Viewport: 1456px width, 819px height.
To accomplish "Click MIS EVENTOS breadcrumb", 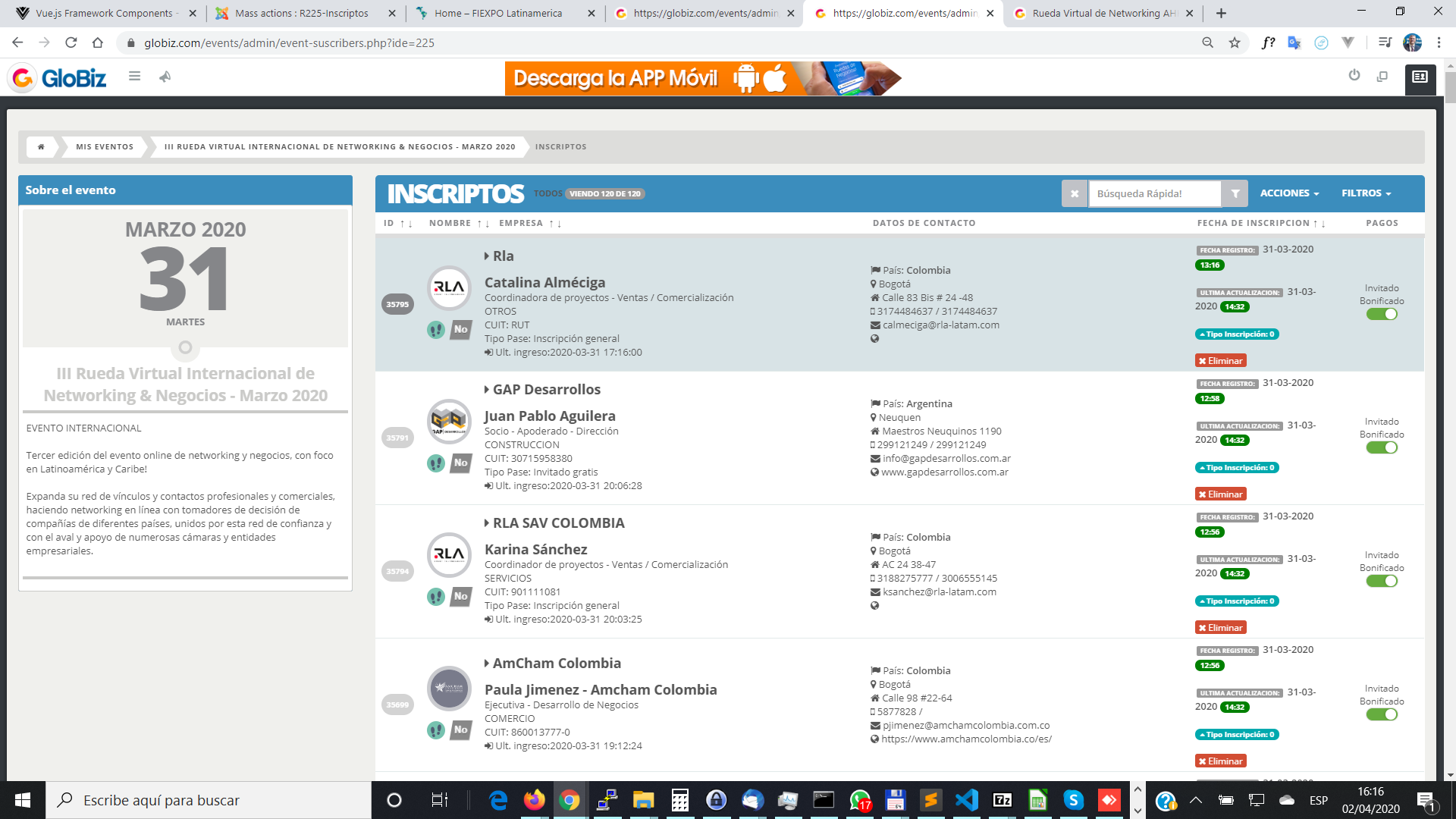I will pyautogui.click(x=105, y=147).
